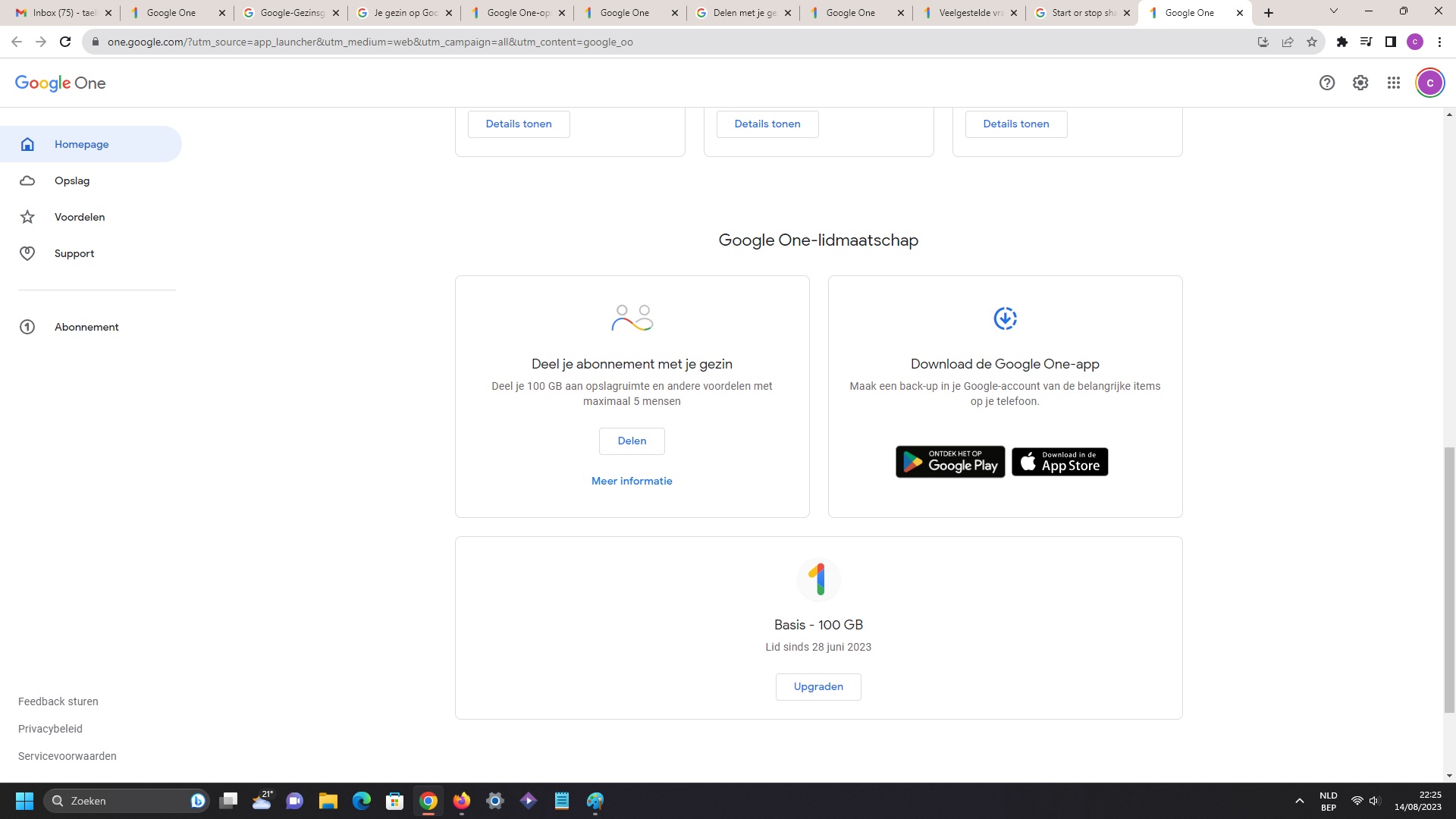The width and height of the screenshot is (1456, 819).
Task: Open Microsoft Store from taskbar
Action: (x=394, y=801)
